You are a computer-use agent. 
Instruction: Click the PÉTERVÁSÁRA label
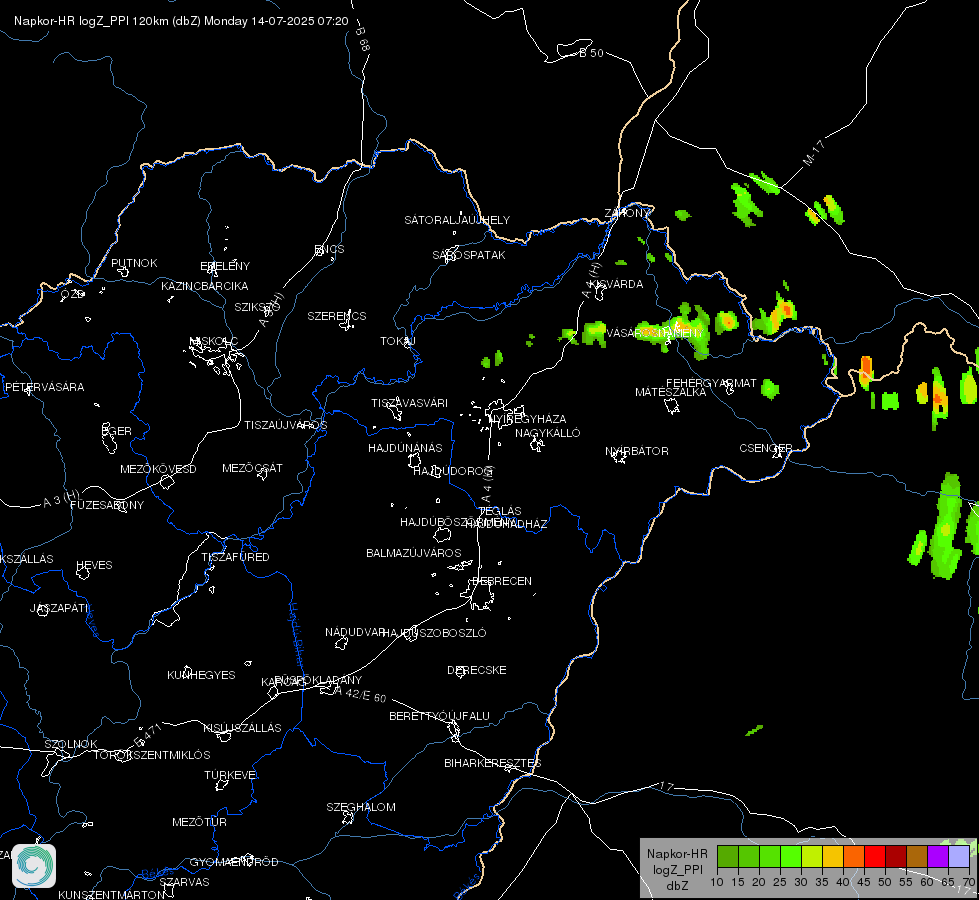click(x=44, y=387)
